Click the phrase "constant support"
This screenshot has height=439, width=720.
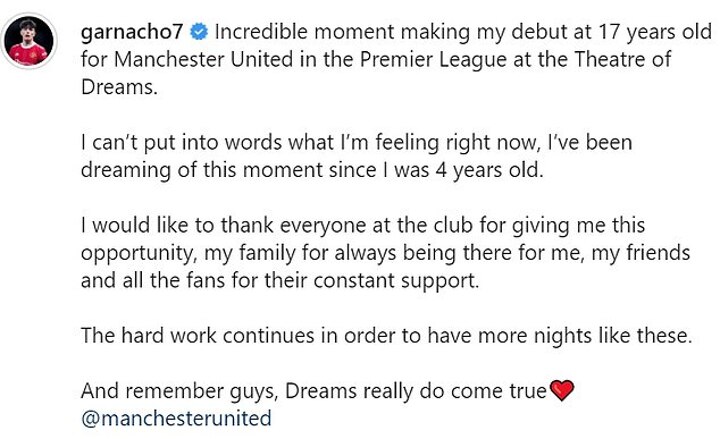pyautogui.click(x=406, y=281)
